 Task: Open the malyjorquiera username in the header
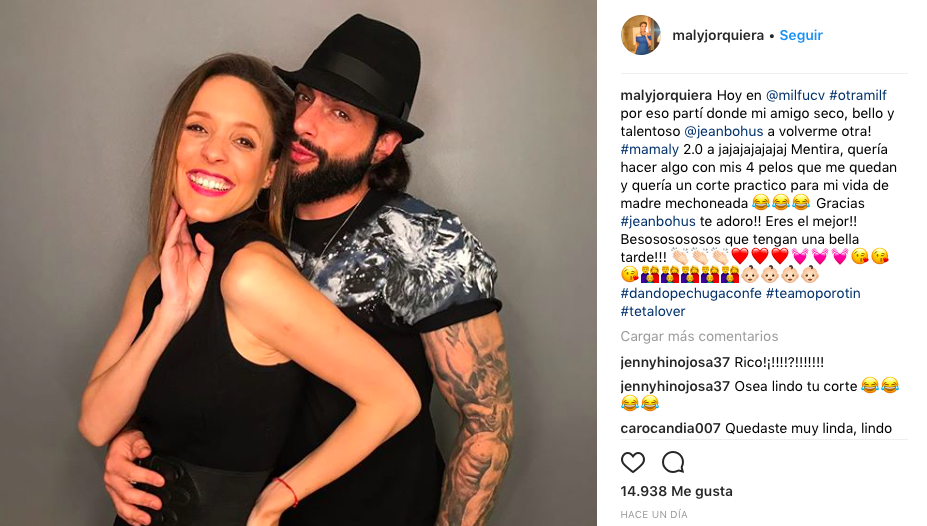[x=718, y=35]
